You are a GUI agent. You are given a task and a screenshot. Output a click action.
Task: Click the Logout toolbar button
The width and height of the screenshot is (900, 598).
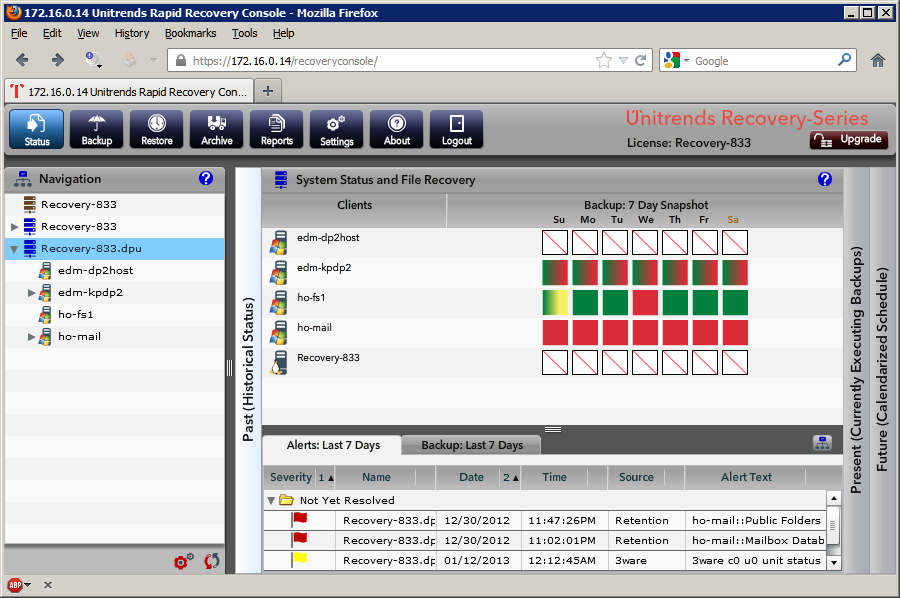pyautogui.click(x=456, y=130)
